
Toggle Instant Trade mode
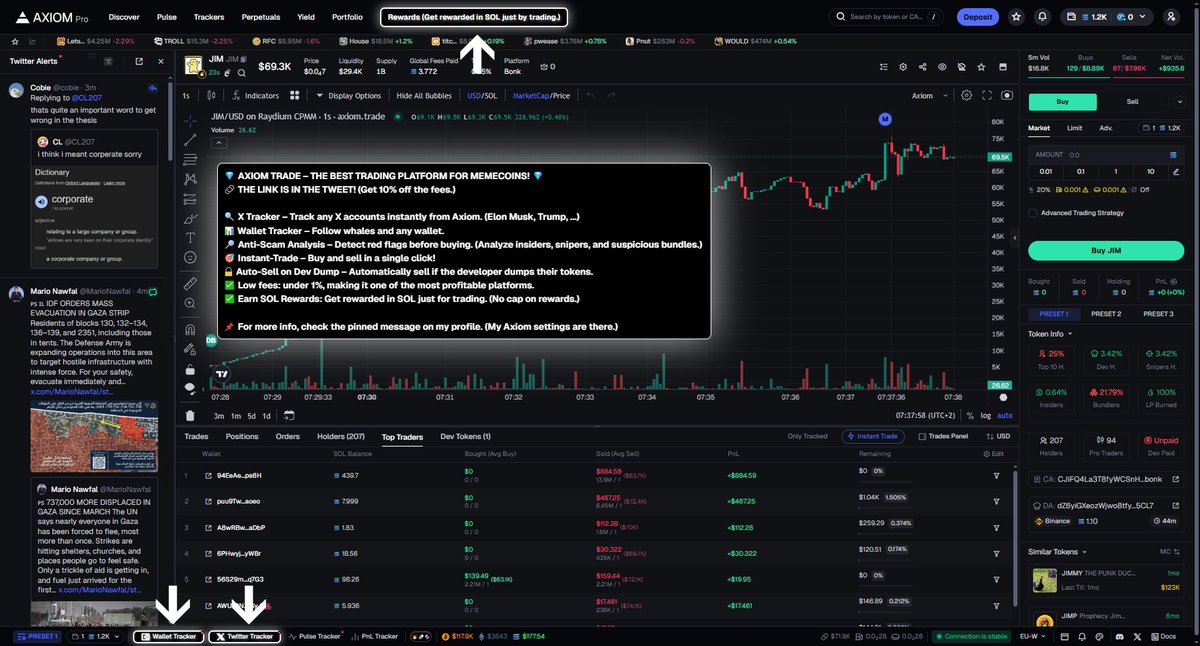(x=875, y=436)
